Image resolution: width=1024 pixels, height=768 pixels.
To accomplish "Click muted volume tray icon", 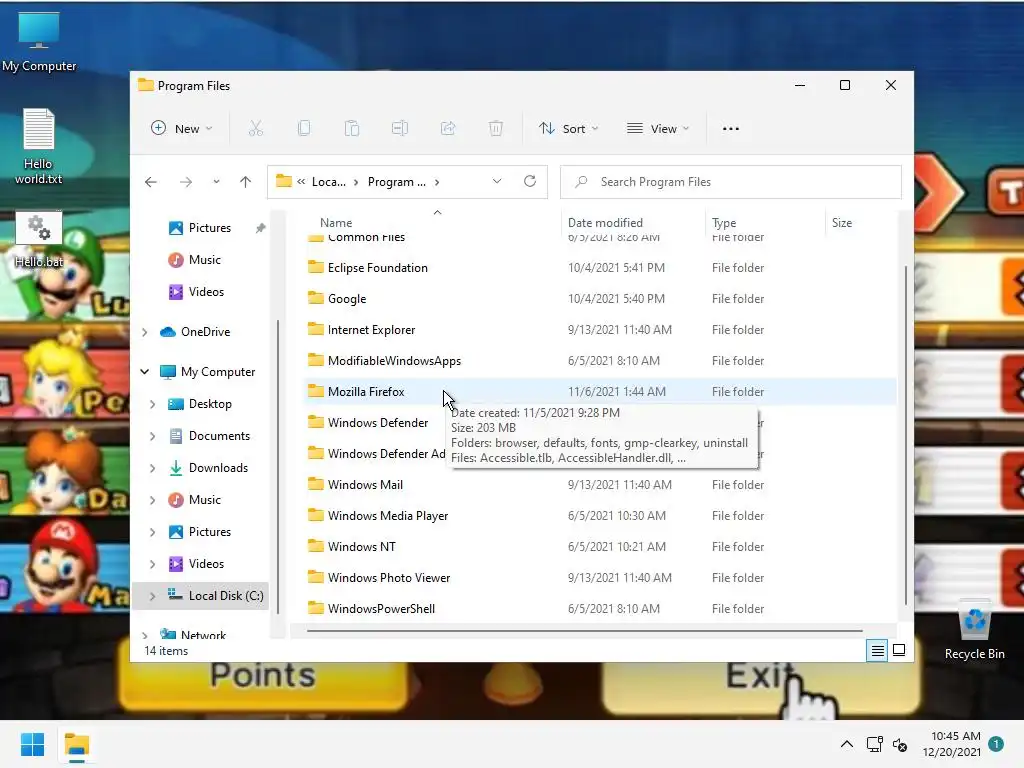I will [900, 744].
